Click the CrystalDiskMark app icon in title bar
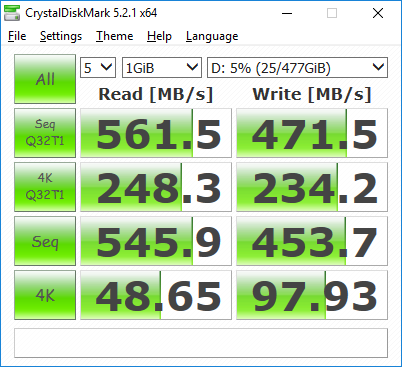402x367 pixels. 12,13
